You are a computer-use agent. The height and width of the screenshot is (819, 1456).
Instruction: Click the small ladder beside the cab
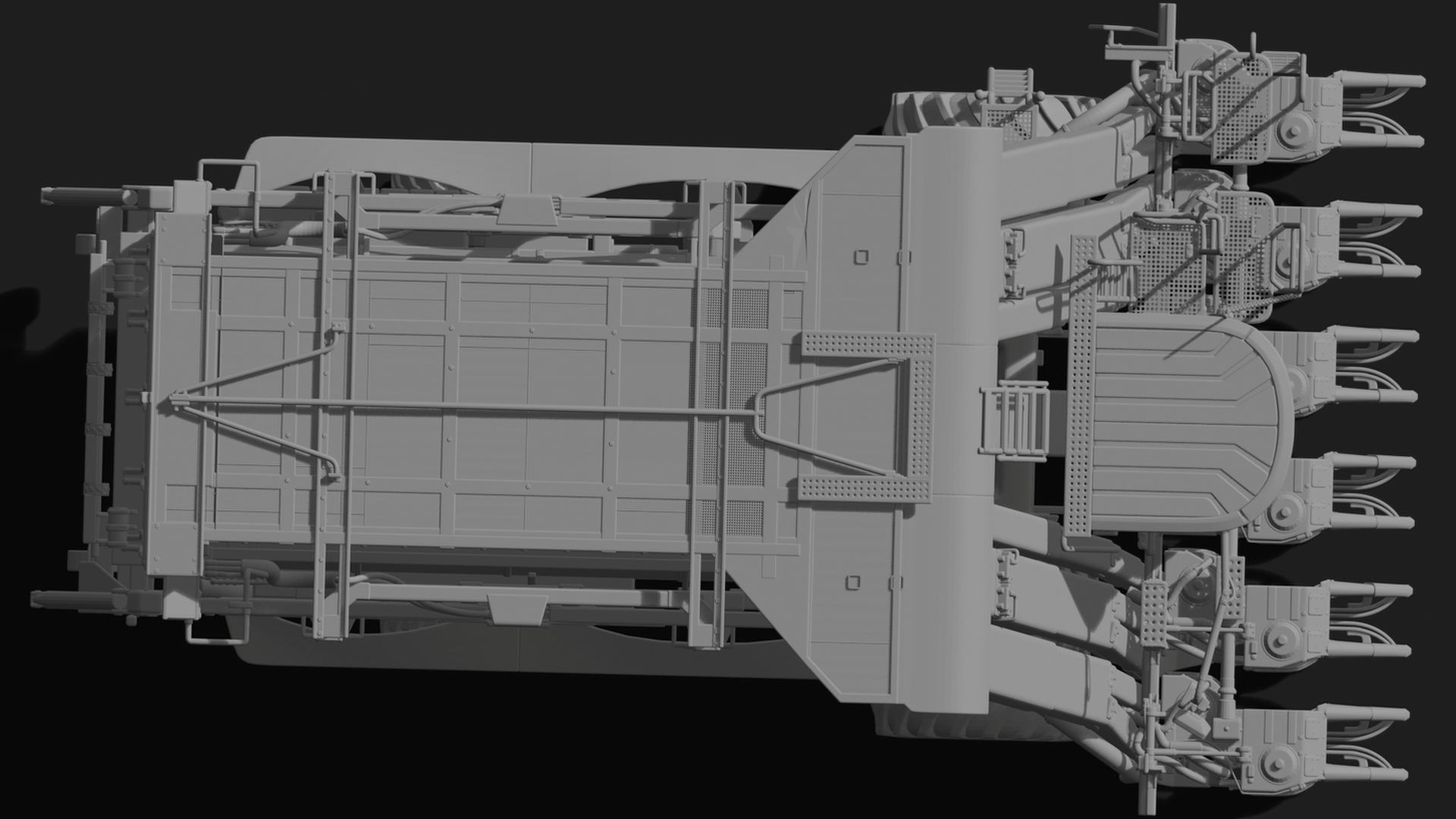pos(1014,420)
